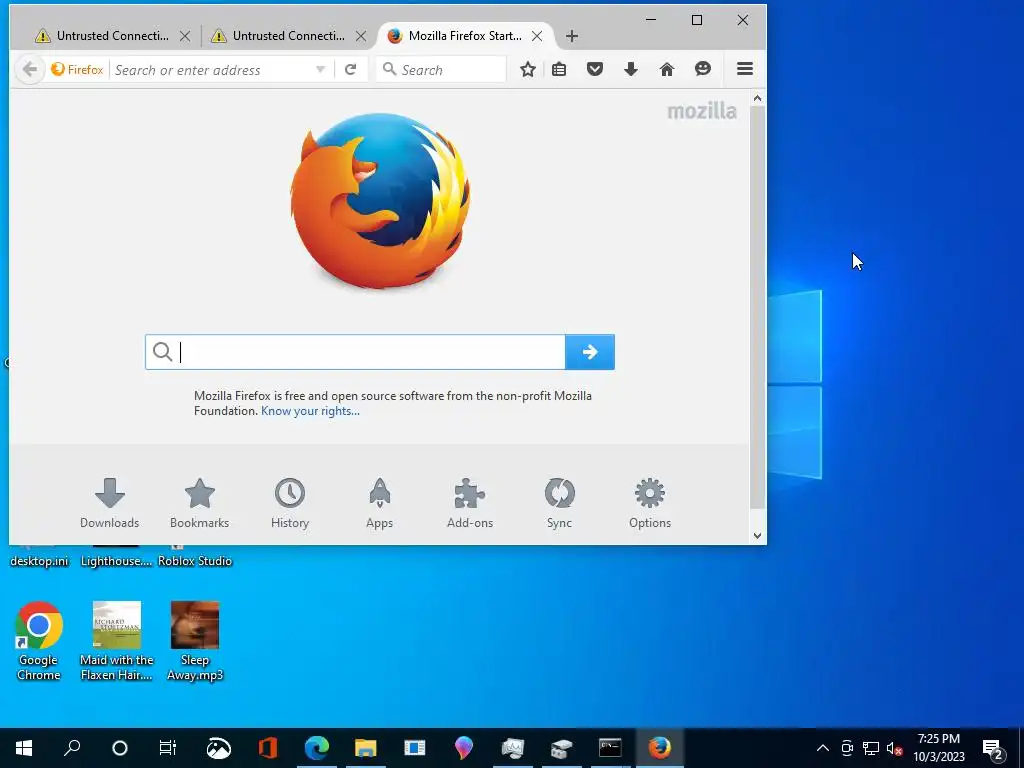Click into the start page search box
The image size is (1024, 768).
[x=355, y=352]
